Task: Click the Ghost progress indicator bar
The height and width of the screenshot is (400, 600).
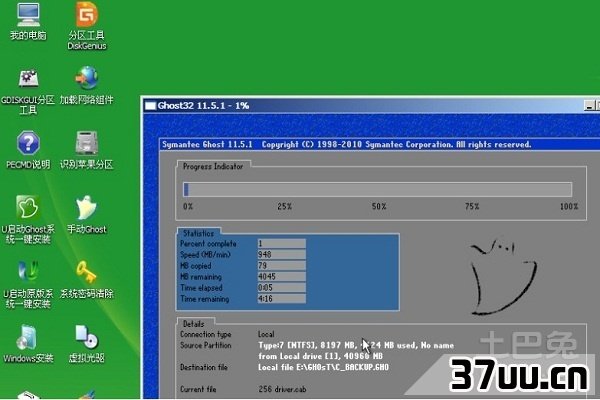Action: (378, 189)
